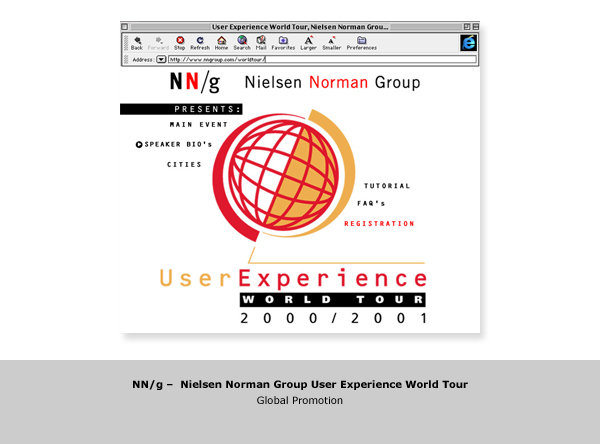Open the TUTORIAL link
This screenshot has width=600, height=444.
[x=387, y=186]
